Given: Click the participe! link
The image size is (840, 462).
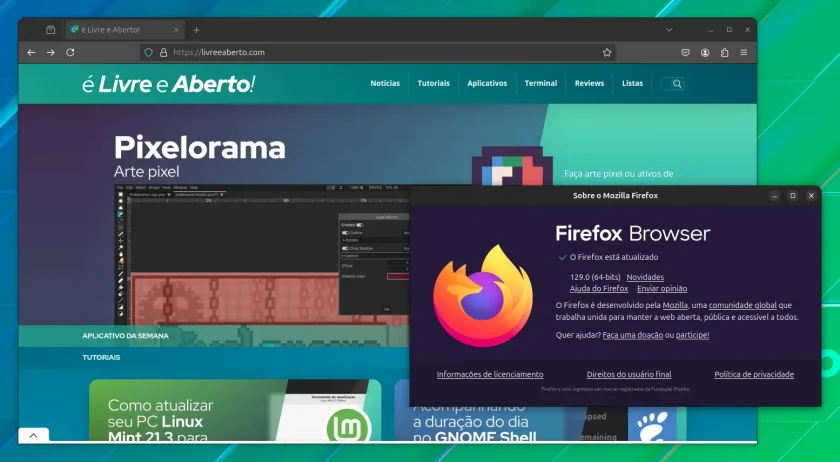Looking at the screenshot, I should click(x=692, y=336).
